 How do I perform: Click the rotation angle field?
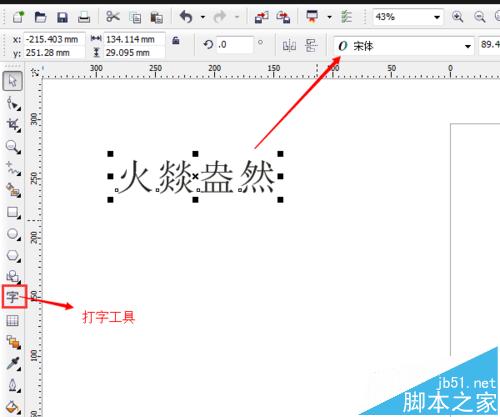(234, 44)
